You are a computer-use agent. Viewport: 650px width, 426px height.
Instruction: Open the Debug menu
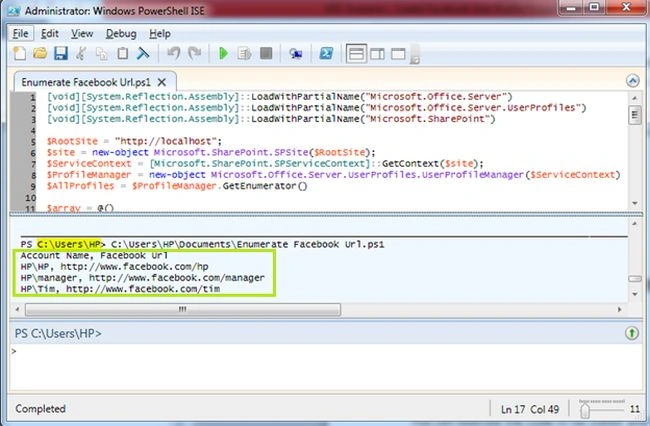tap(121, 34)
